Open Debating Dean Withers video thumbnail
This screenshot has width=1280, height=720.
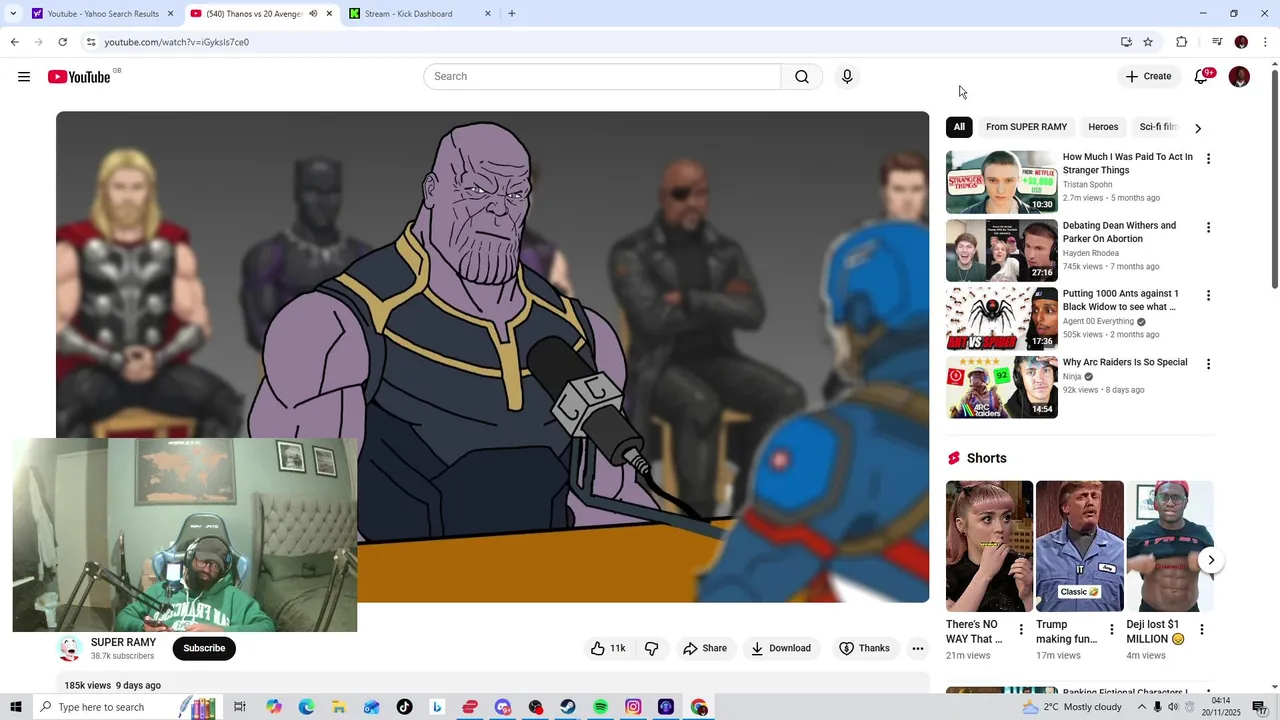click(x=1002, y=250)
